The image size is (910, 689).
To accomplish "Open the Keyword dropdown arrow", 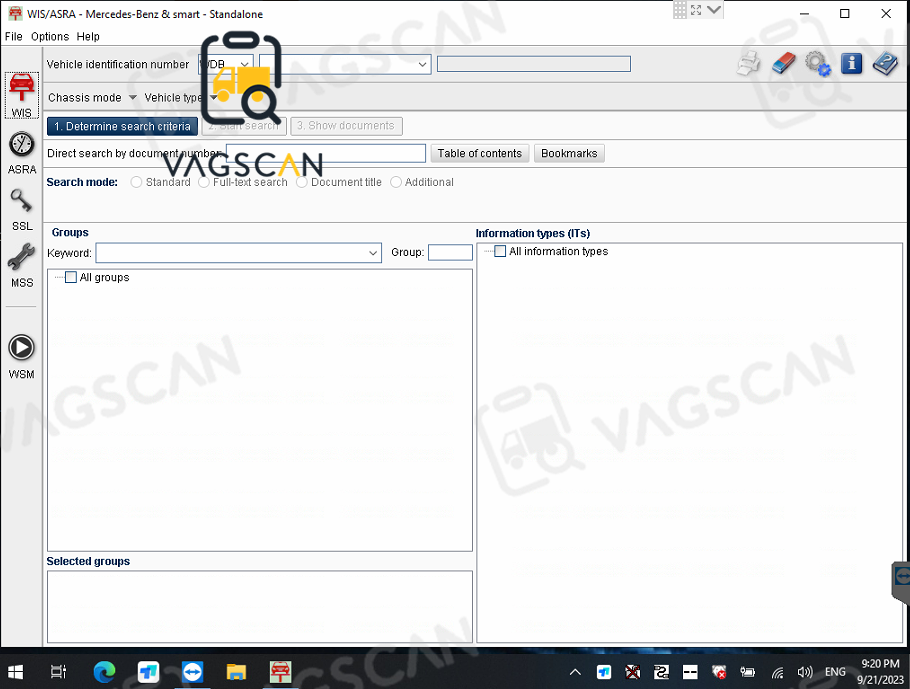I will tap(373, 253).
